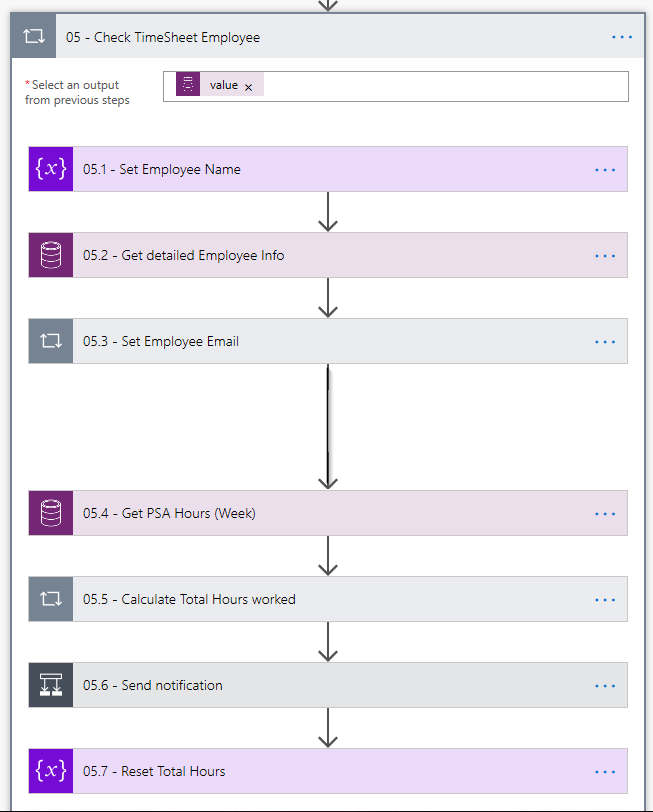Open ellipsis menu for Get PSA Hours (Week)
The width and height of the screenshot is (653, 812).
point(605,514)
